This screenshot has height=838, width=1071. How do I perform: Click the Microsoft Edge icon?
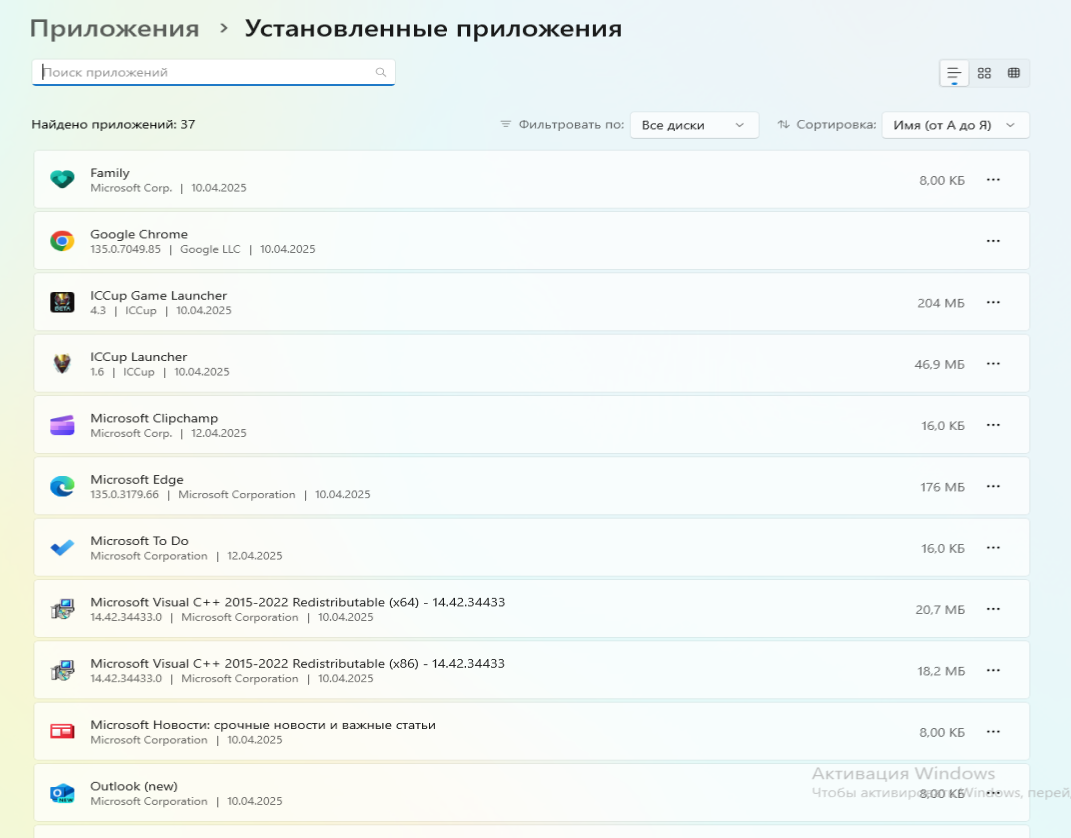[x=62, y=486]
